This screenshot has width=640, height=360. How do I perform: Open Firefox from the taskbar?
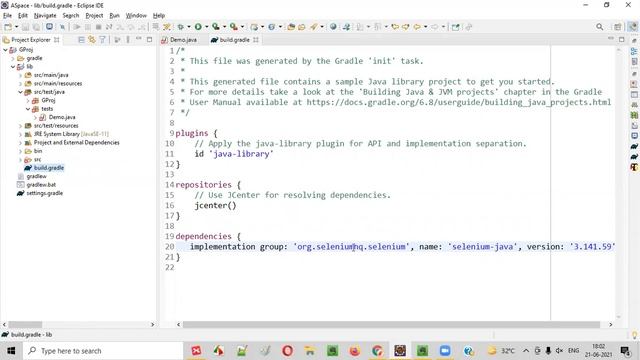[355, 351]
